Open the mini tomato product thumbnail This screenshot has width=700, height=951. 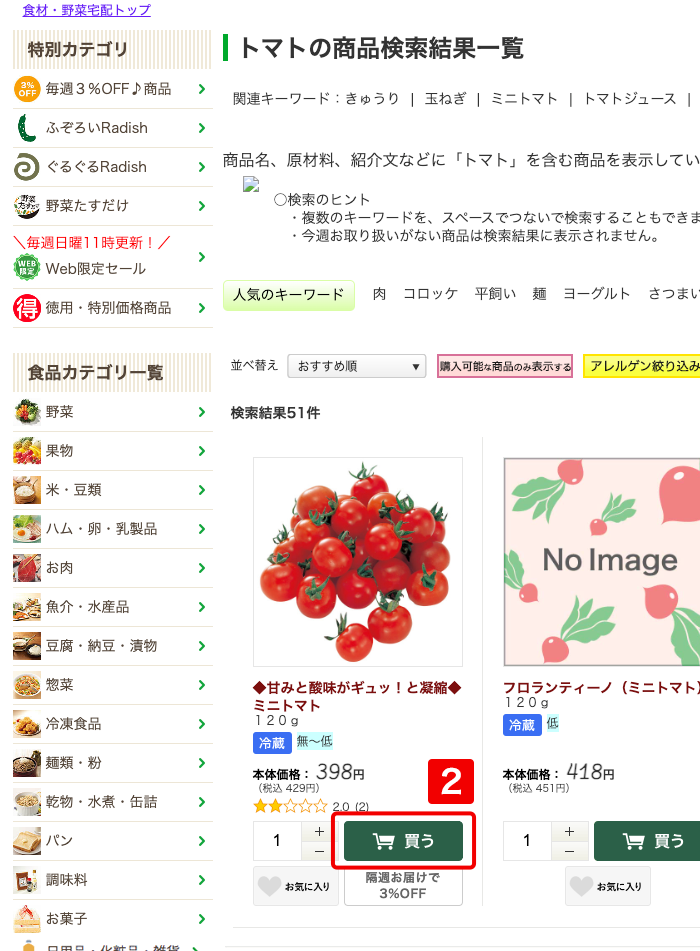(x=358, y=562)
